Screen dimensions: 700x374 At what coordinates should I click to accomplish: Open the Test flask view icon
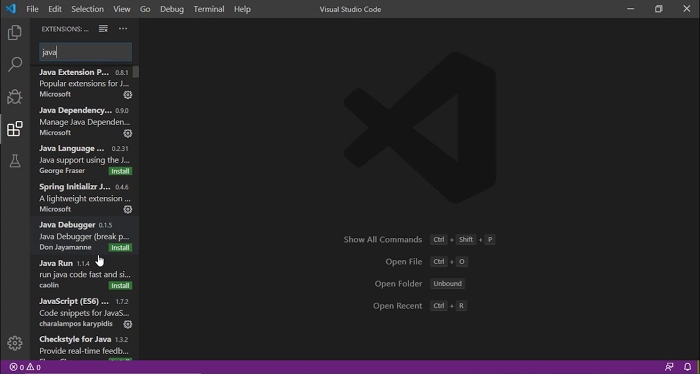pyautogui.click(x=15, y=161)
